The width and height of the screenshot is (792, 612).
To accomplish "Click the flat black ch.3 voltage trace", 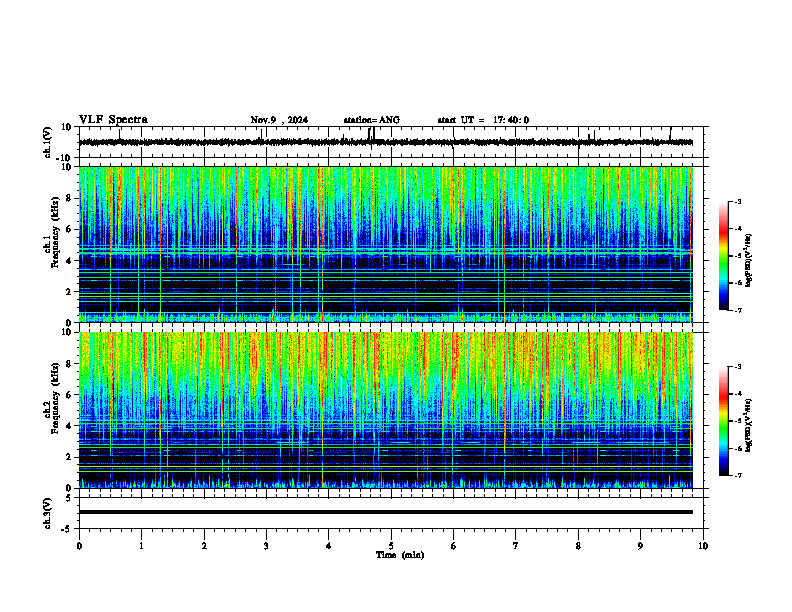I will (x=385, y=512).
